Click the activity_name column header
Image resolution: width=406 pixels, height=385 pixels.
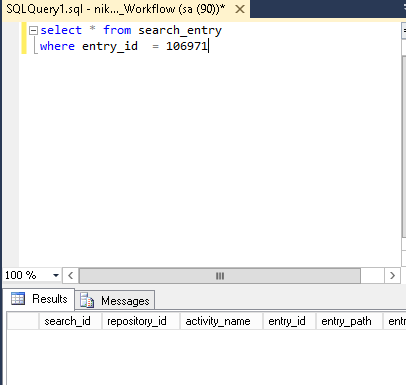click(x=221, y=321)
